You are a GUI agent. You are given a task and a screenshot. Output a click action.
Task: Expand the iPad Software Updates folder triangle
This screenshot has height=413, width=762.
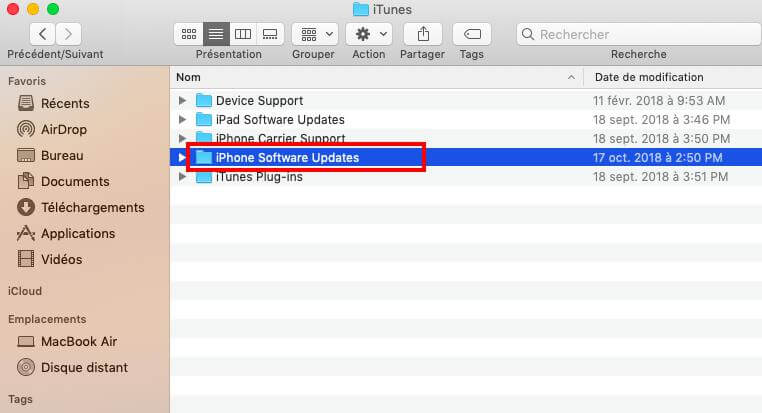(x=182, y=120)
